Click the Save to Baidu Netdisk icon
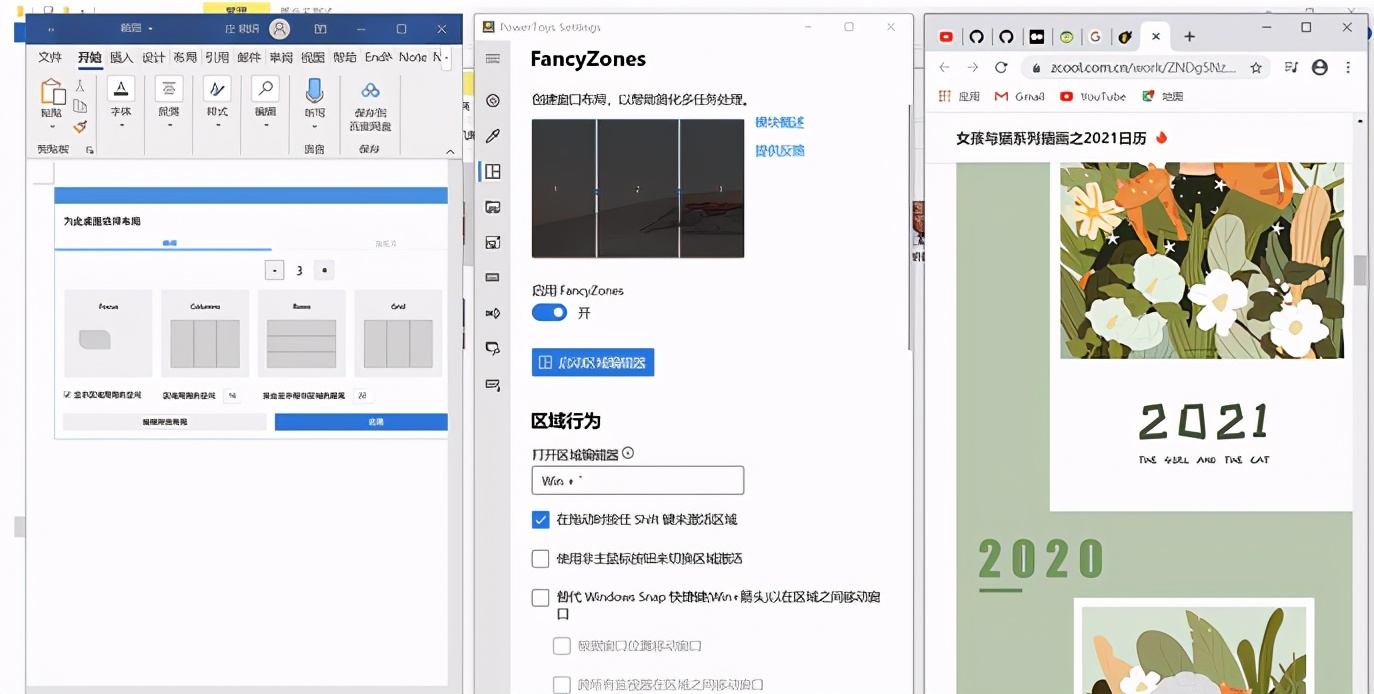The width and height of the screenshot is (1374, 694). (x=370, y=91)
